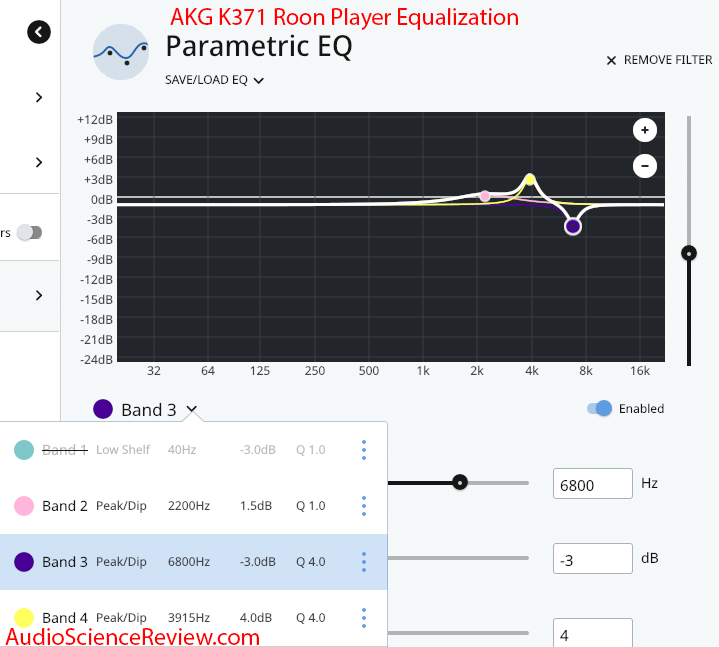Open options menu for Band 1 row
The height and width of the screenshot is (647, 719).
pos(364,450)
